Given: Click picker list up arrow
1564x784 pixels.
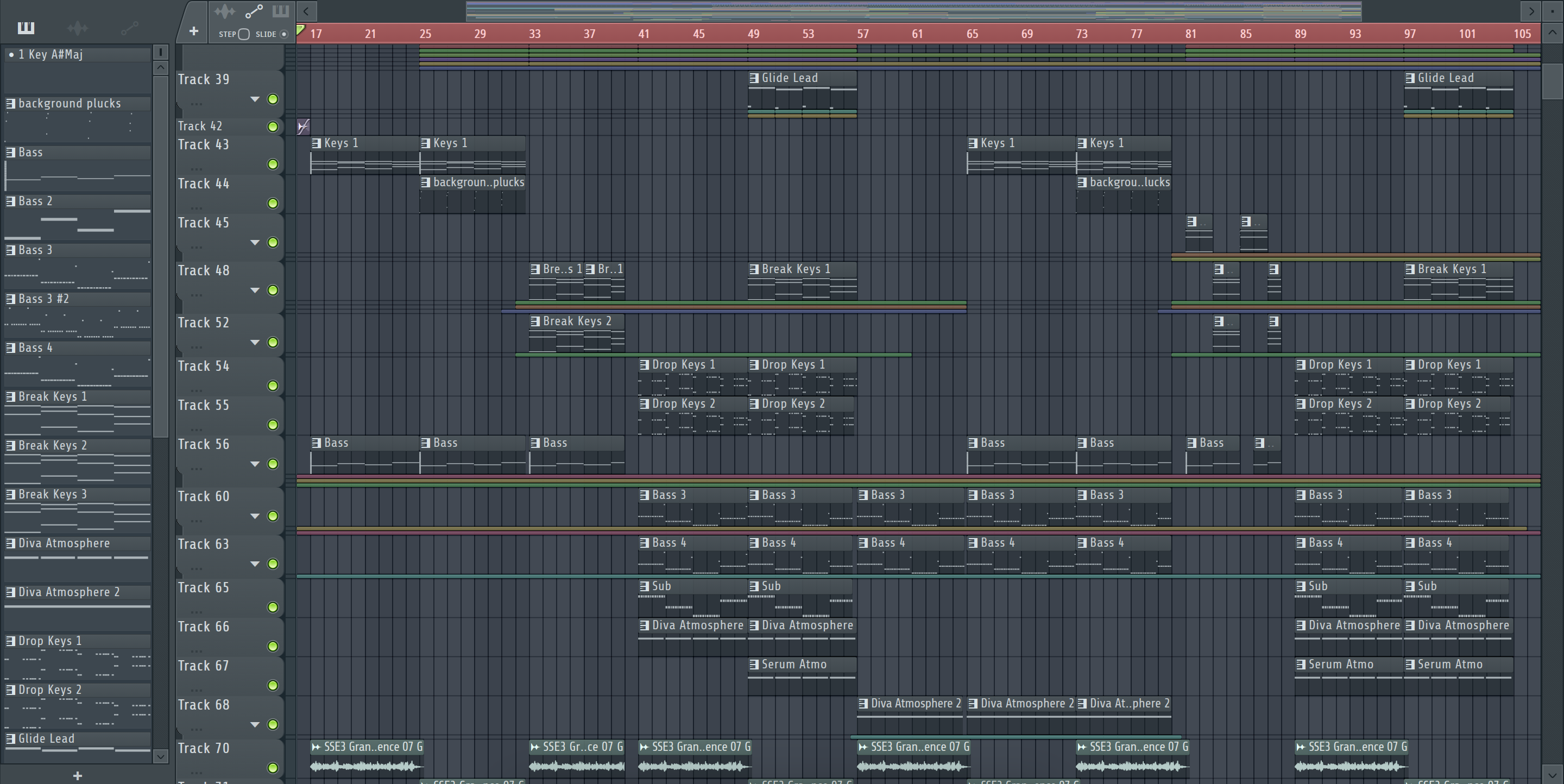Looking at the screenshot, I should (160, 68).
